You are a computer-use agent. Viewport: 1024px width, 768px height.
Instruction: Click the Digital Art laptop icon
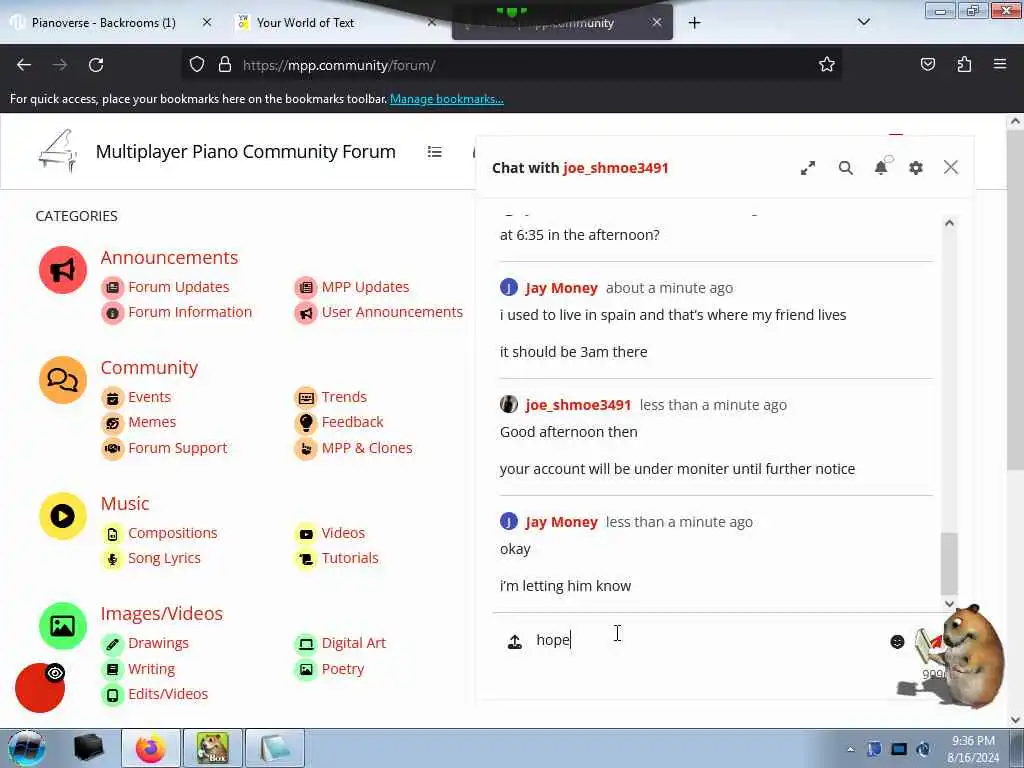tap(306, 644)
